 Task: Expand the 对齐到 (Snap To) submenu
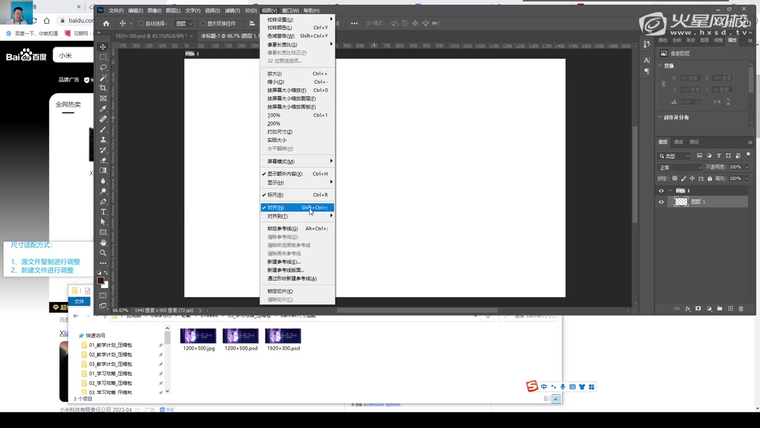coord(277,216)
